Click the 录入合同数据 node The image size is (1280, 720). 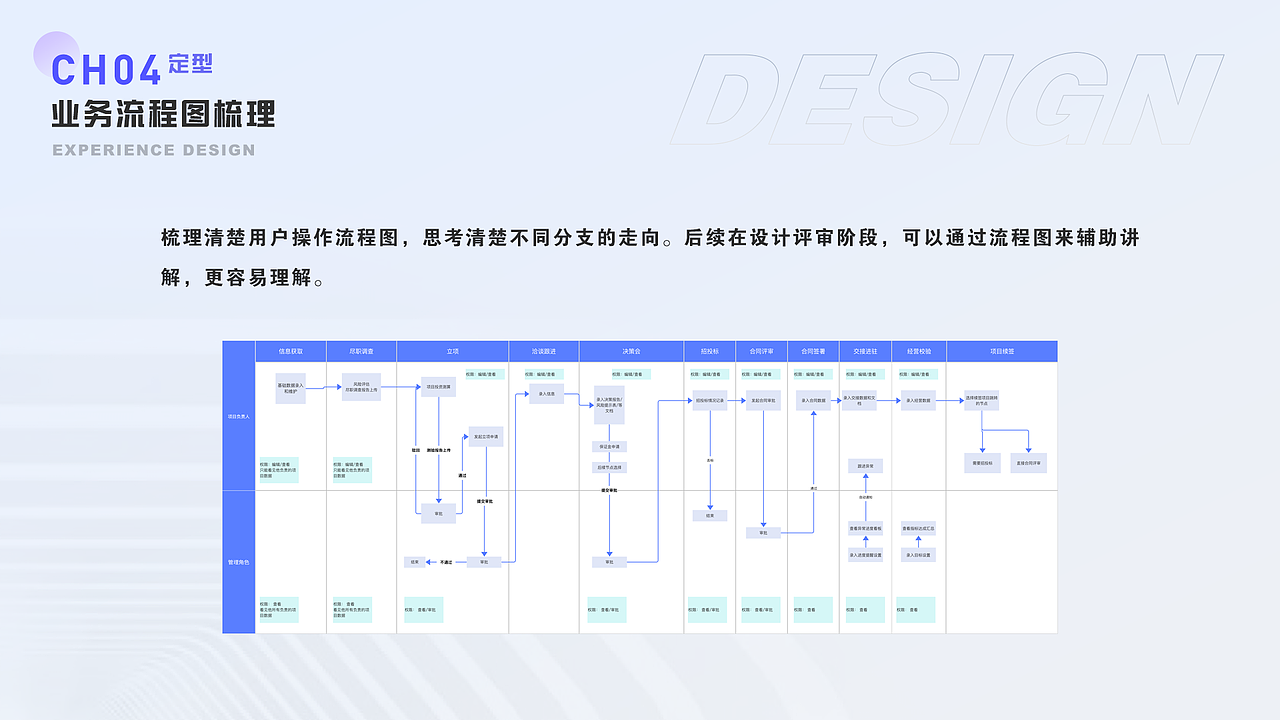814,400
